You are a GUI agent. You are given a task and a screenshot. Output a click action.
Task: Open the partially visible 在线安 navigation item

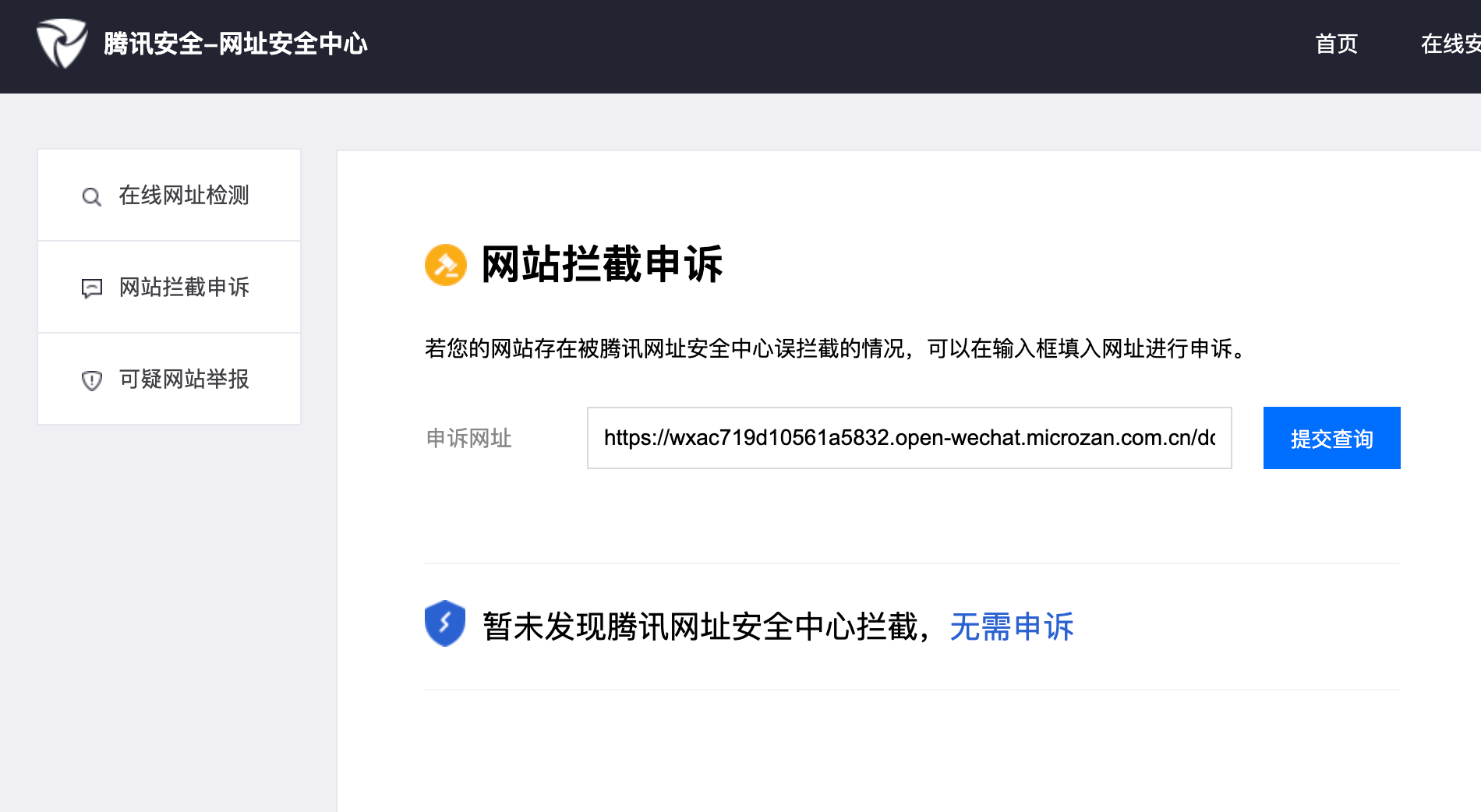(1451, 44)
